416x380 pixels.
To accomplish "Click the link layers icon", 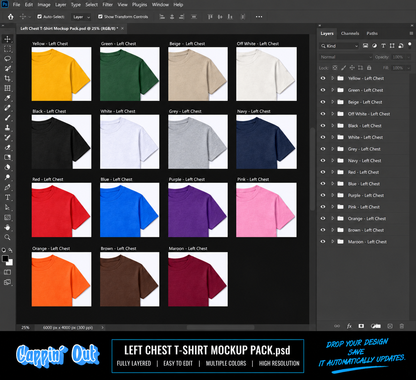I will click(x=337, y=326).
